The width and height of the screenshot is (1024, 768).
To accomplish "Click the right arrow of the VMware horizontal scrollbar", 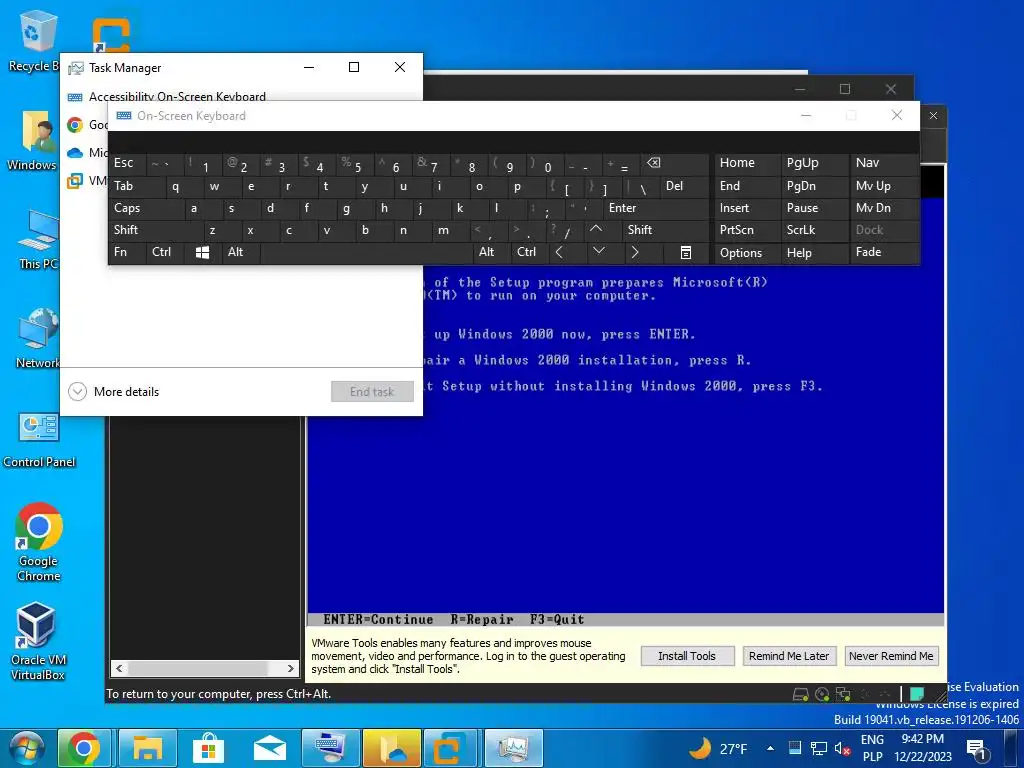I will click(291, 668).
